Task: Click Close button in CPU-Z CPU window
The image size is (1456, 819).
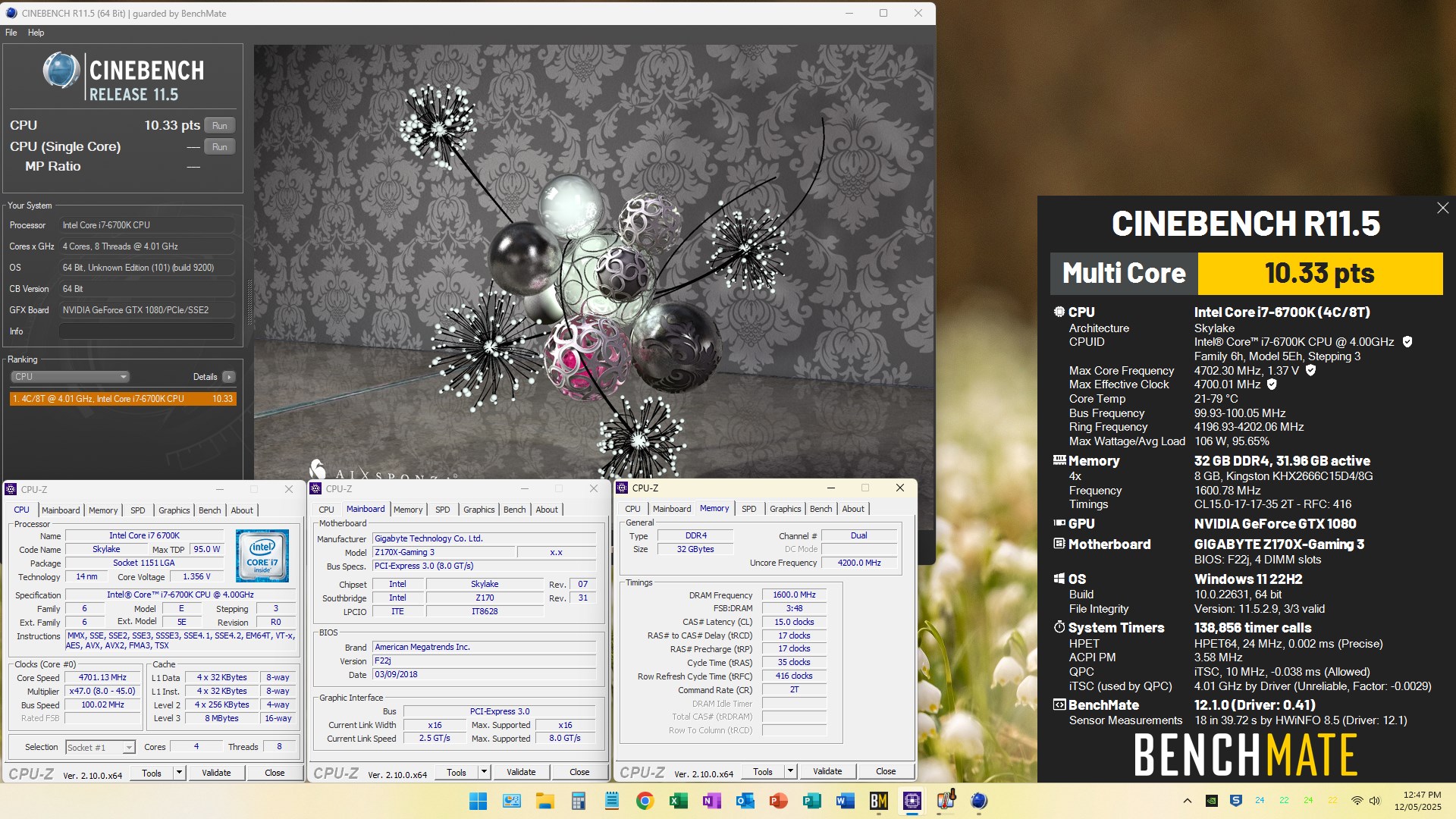Action: (275, 773)
